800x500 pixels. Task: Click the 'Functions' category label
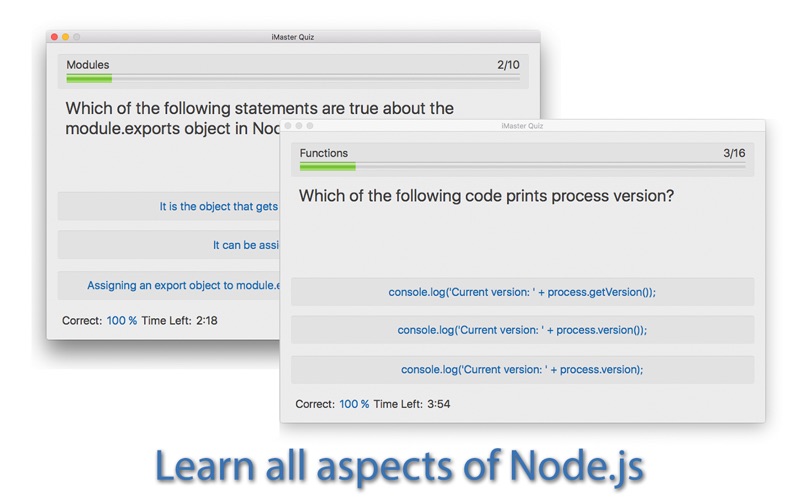323,153
